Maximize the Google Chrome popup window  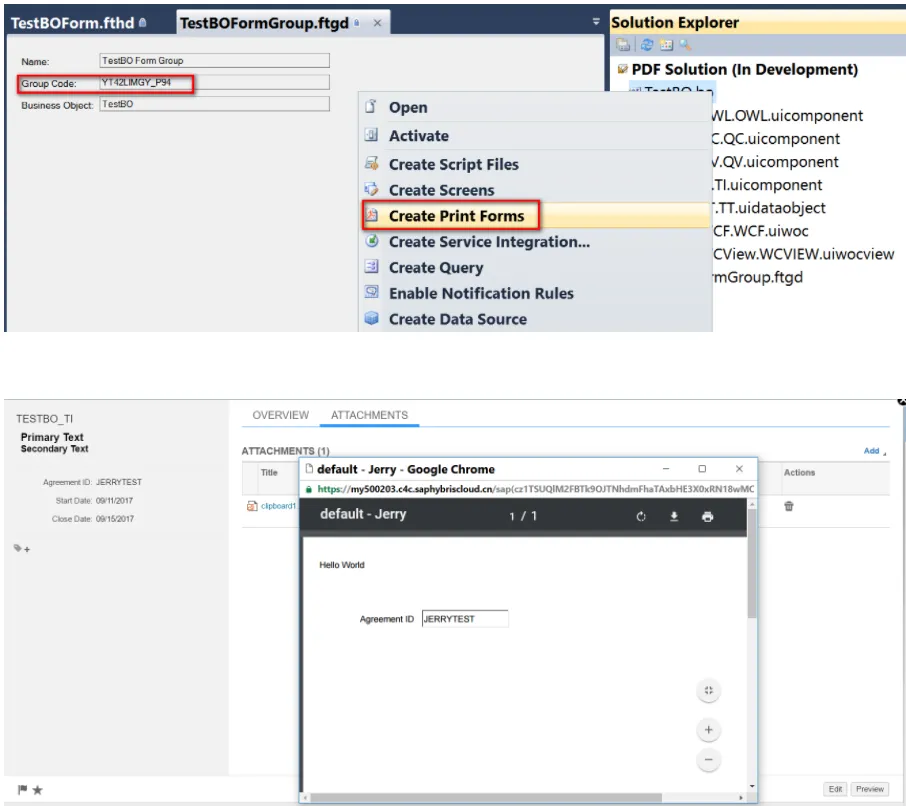pyautogui.click(x=702, y=469)
